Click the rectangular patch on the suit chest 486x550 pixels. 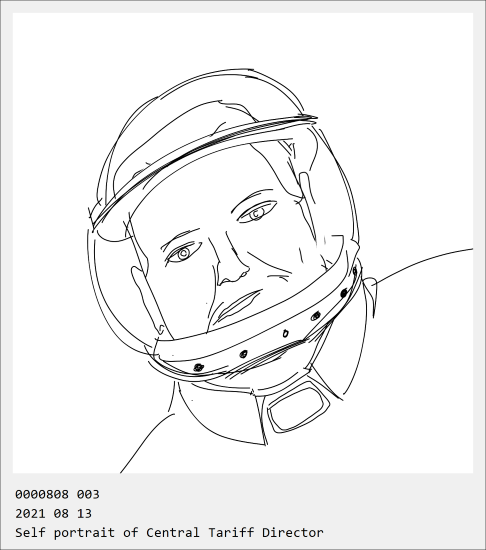tap(298, 407)
